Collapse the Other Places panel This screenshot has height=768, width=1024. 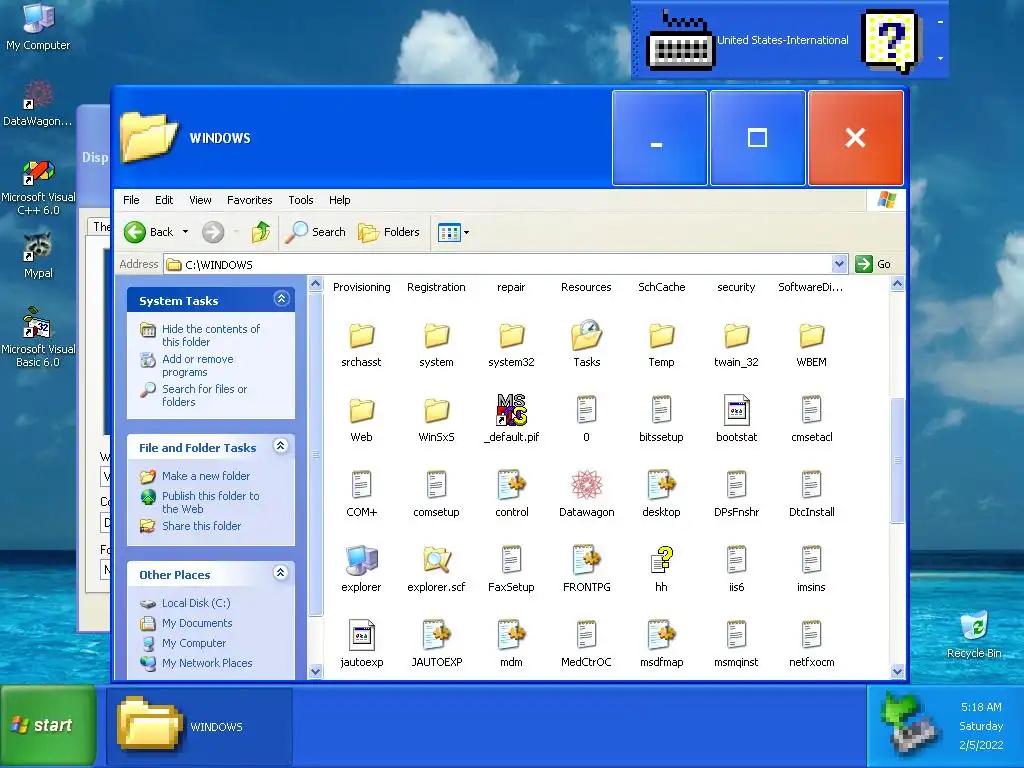[x=281, y=573]
